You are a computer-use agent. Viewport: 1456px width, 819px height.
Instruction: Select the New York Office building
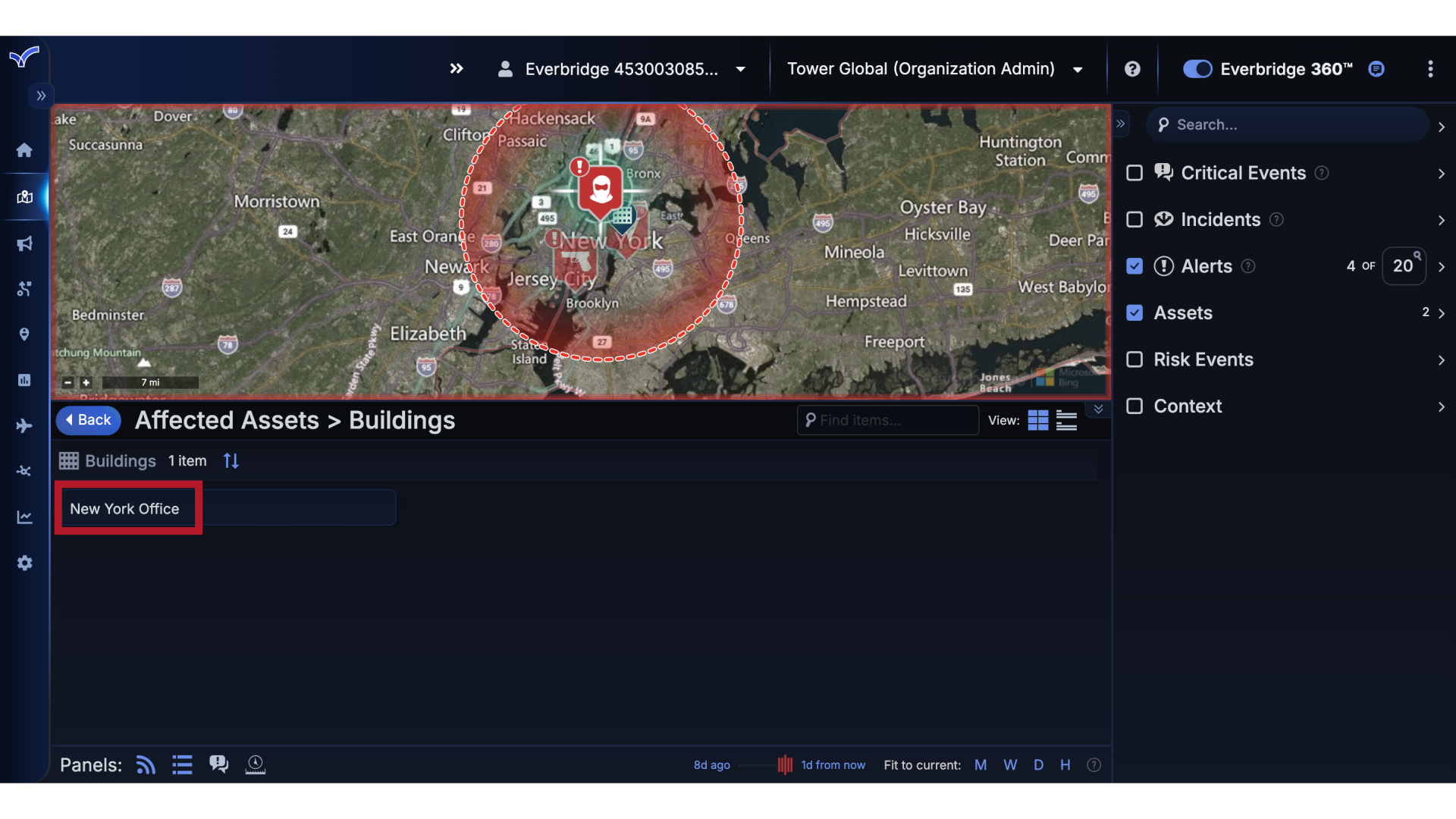pyautogui.click(x=124, y=508)
